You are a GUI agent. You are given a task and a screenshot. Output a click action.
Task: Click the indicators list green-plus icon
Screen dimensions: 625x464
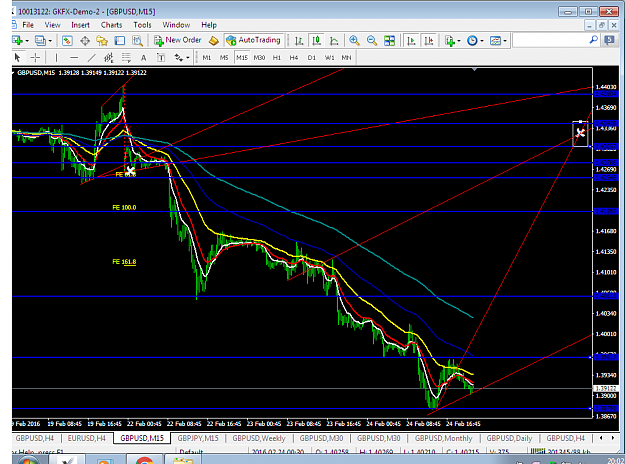click(450, 41)
